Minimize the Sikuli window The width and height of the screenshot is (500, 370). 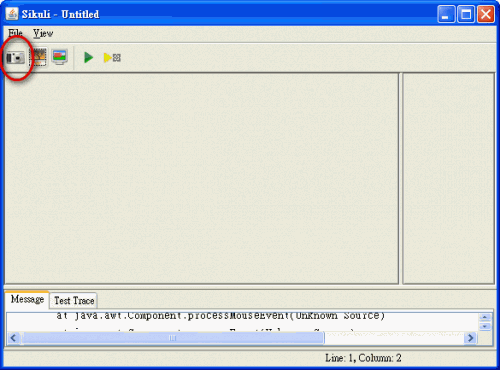coord(446,14)
